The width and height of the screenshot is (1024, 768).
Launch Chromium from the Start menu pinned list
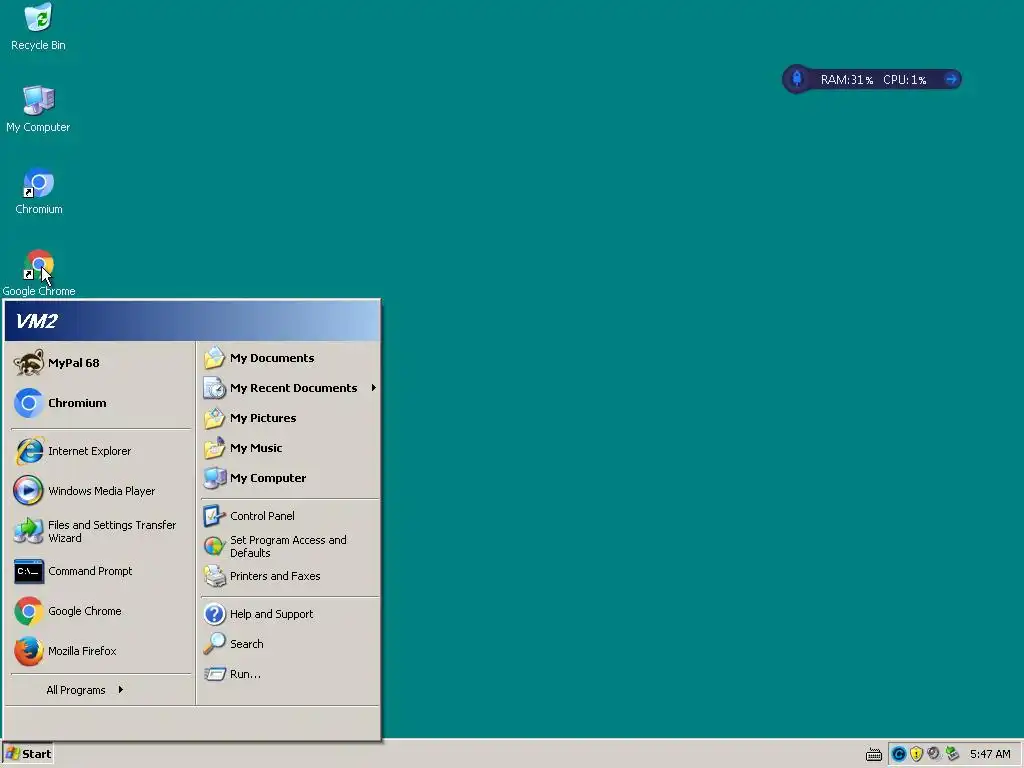tap(100, 403)
